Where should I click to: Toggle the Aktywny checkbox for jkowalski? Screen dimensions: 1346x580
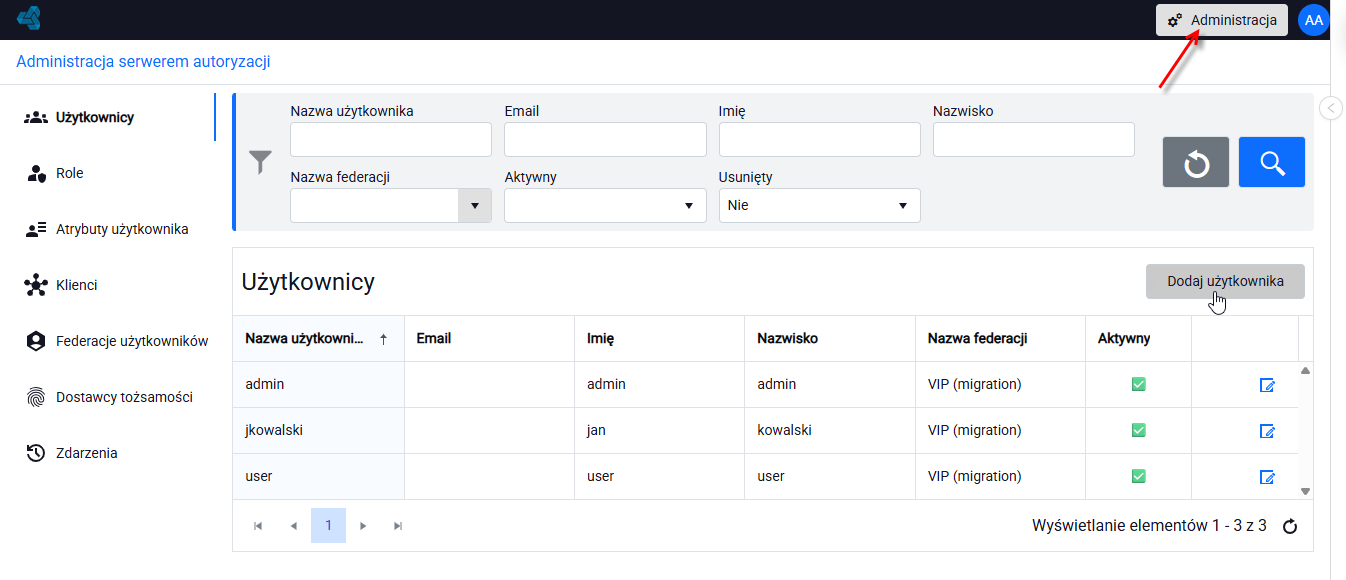1138,431
